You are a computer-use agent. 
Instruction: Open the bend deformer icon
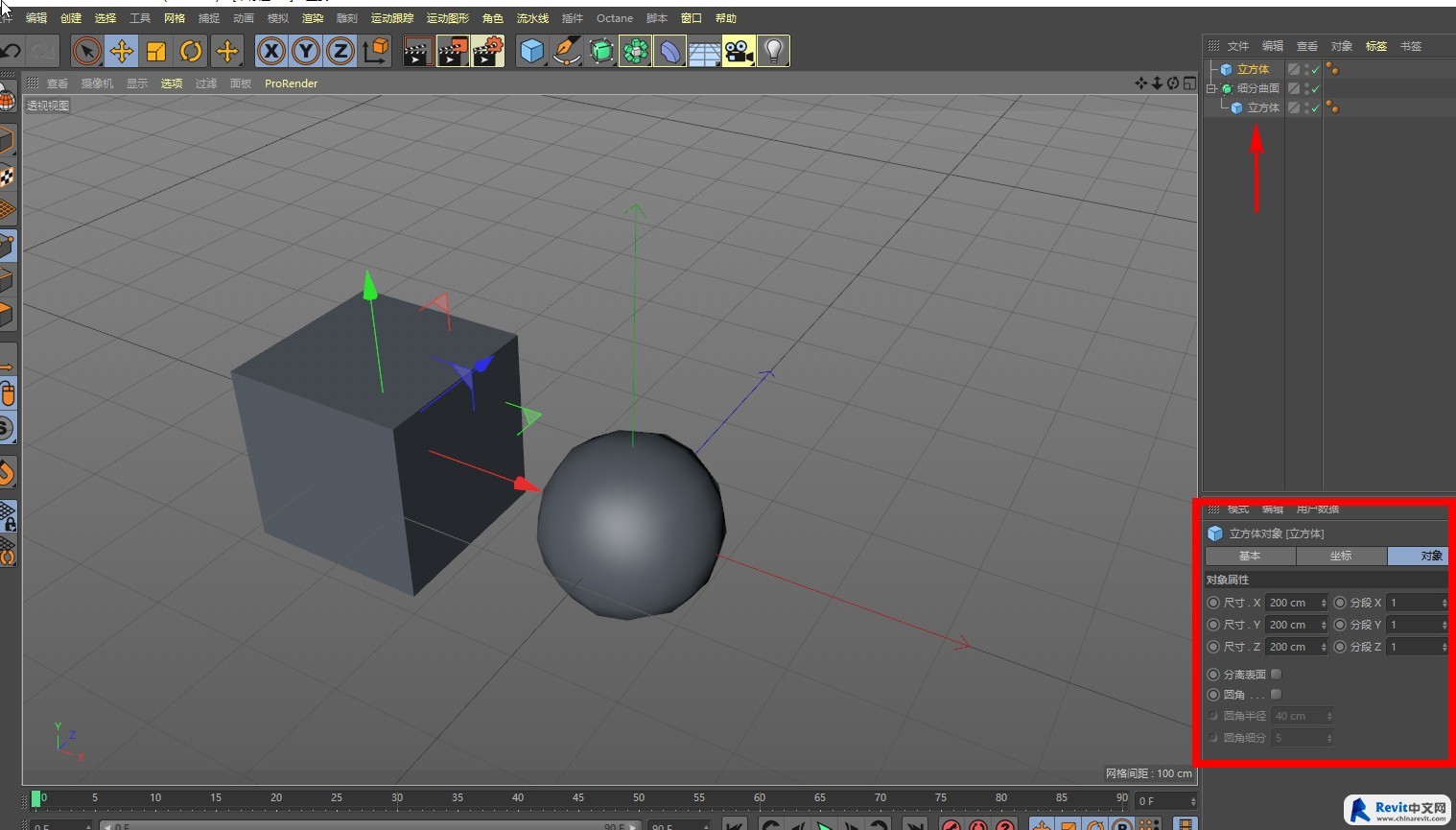tap(669, 51)
